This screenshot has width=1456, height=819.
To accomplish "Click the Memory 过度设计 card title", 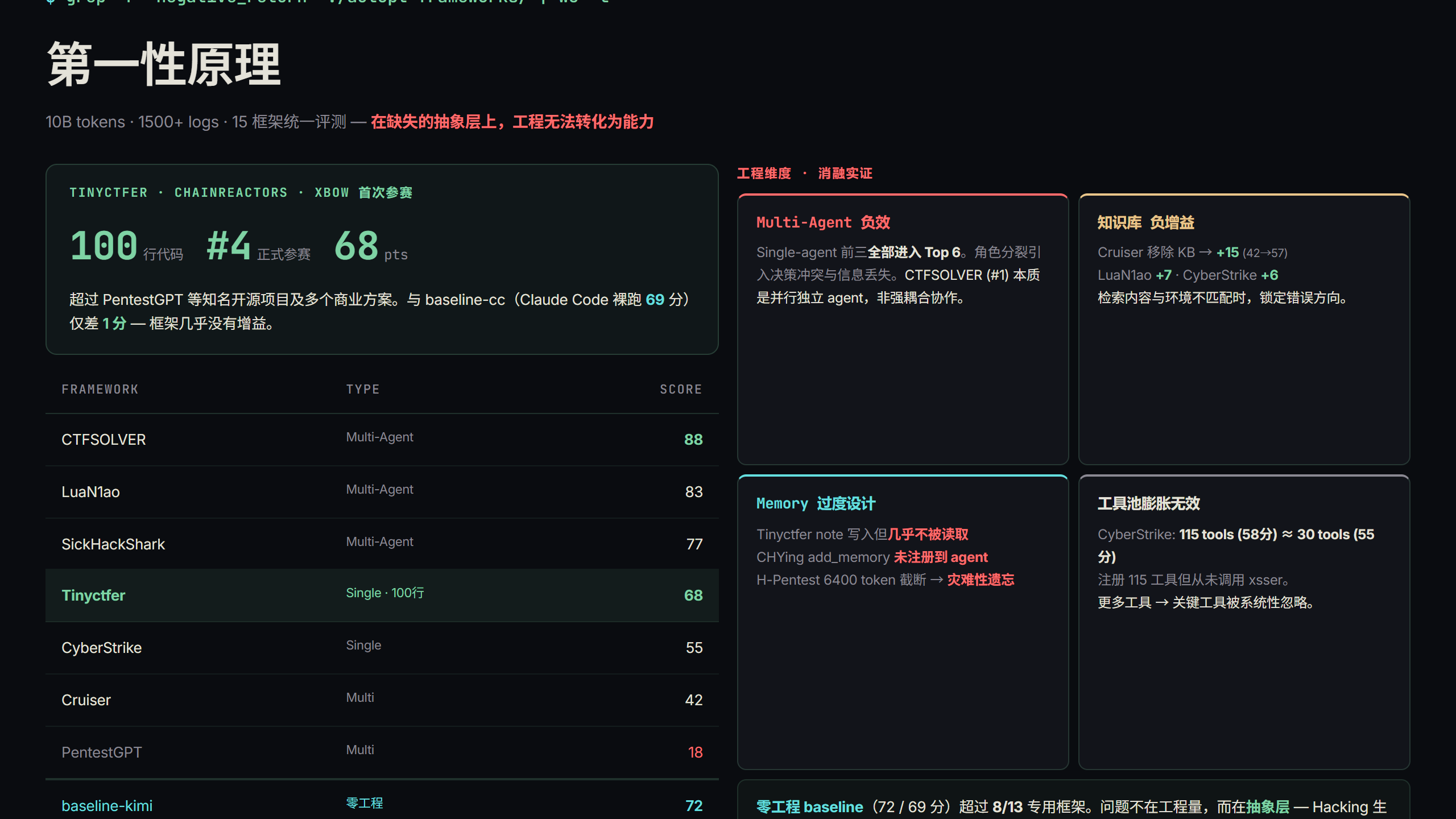I will [816, 503].
